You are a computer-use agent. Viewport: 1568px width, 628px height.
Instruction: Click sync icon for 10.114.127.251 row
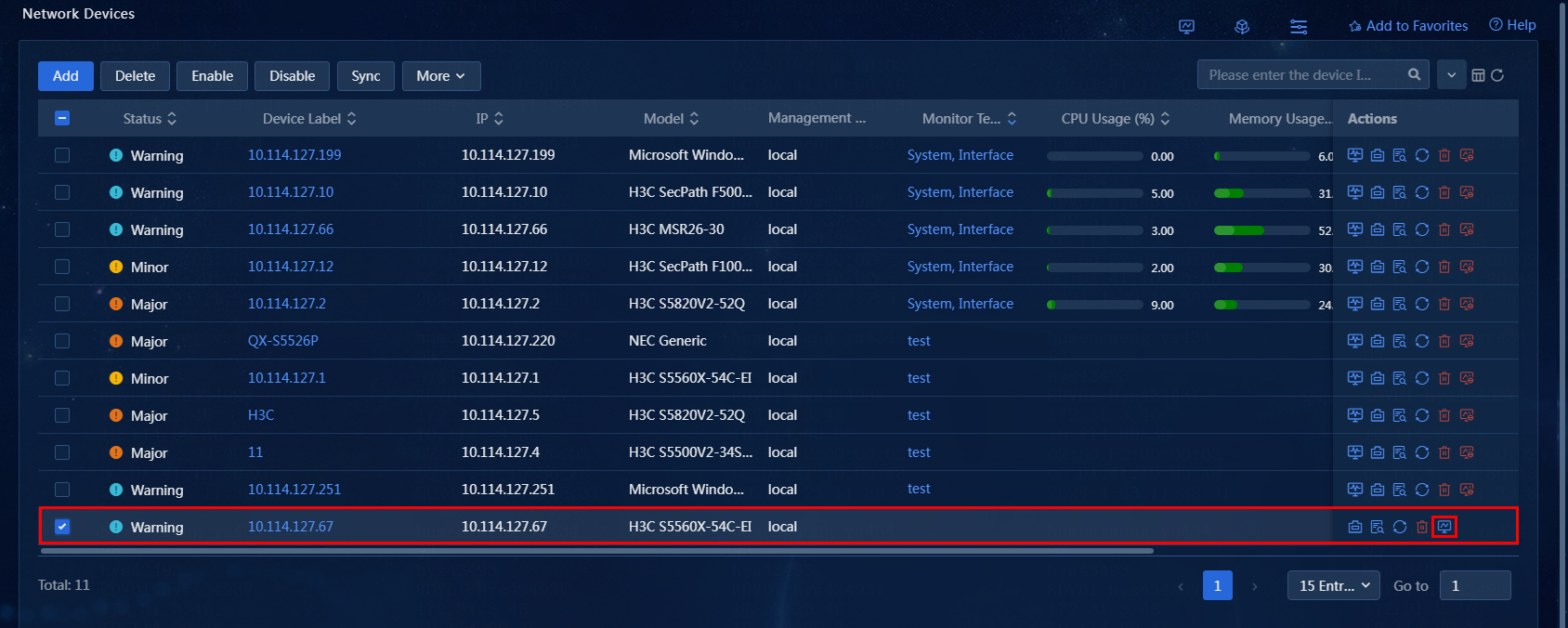(x=1422, y=490)
